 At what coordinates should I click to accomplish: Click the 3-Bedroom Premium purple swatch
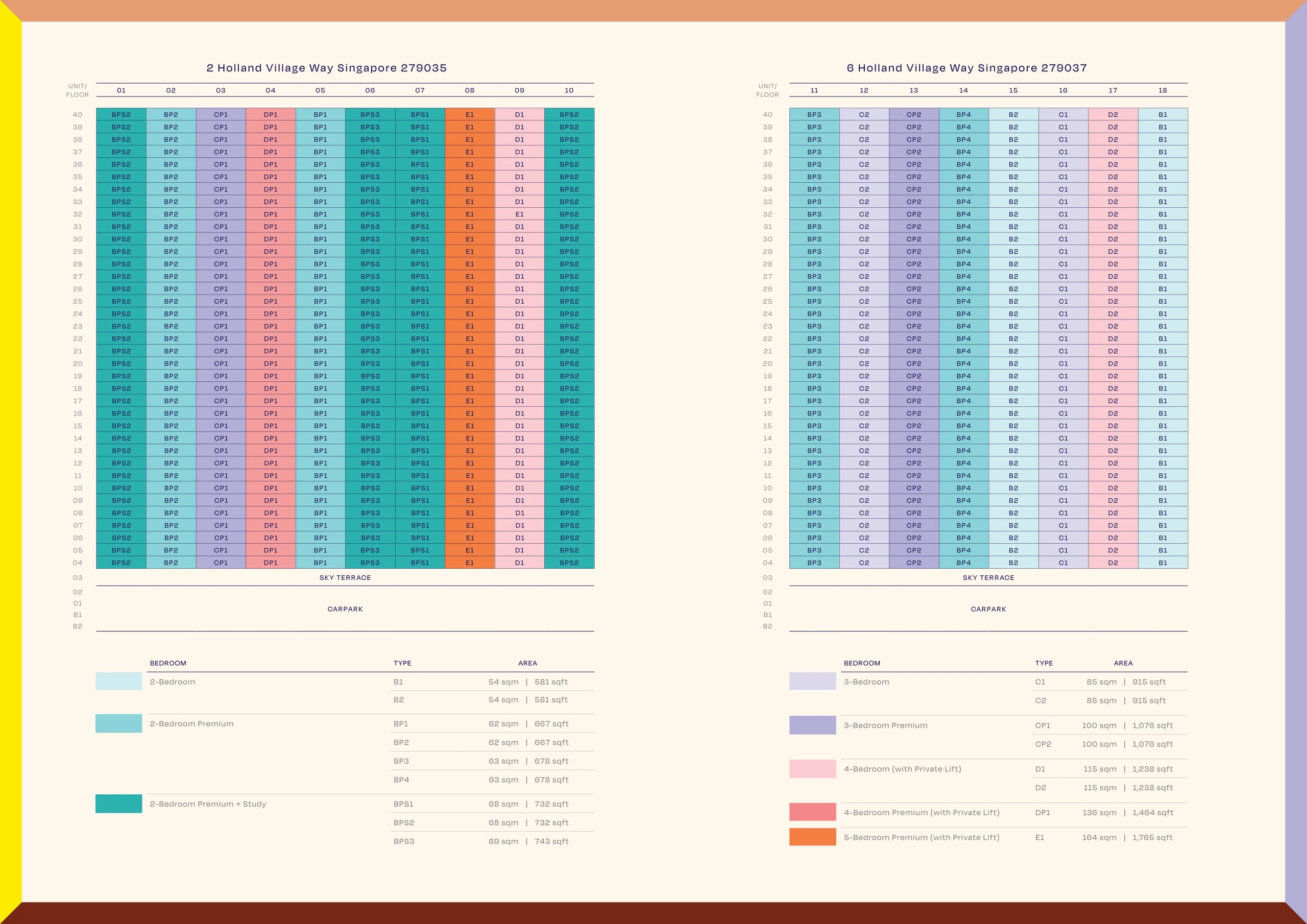(812, 725)
